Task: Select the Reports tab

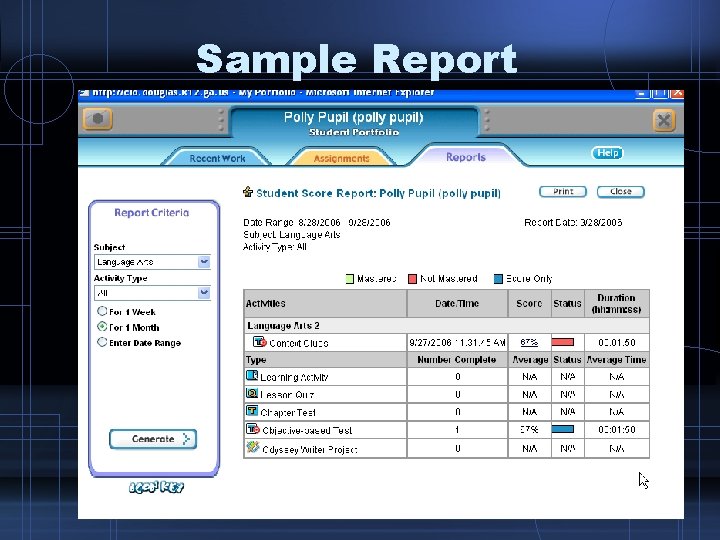Action: coord(466,157)
